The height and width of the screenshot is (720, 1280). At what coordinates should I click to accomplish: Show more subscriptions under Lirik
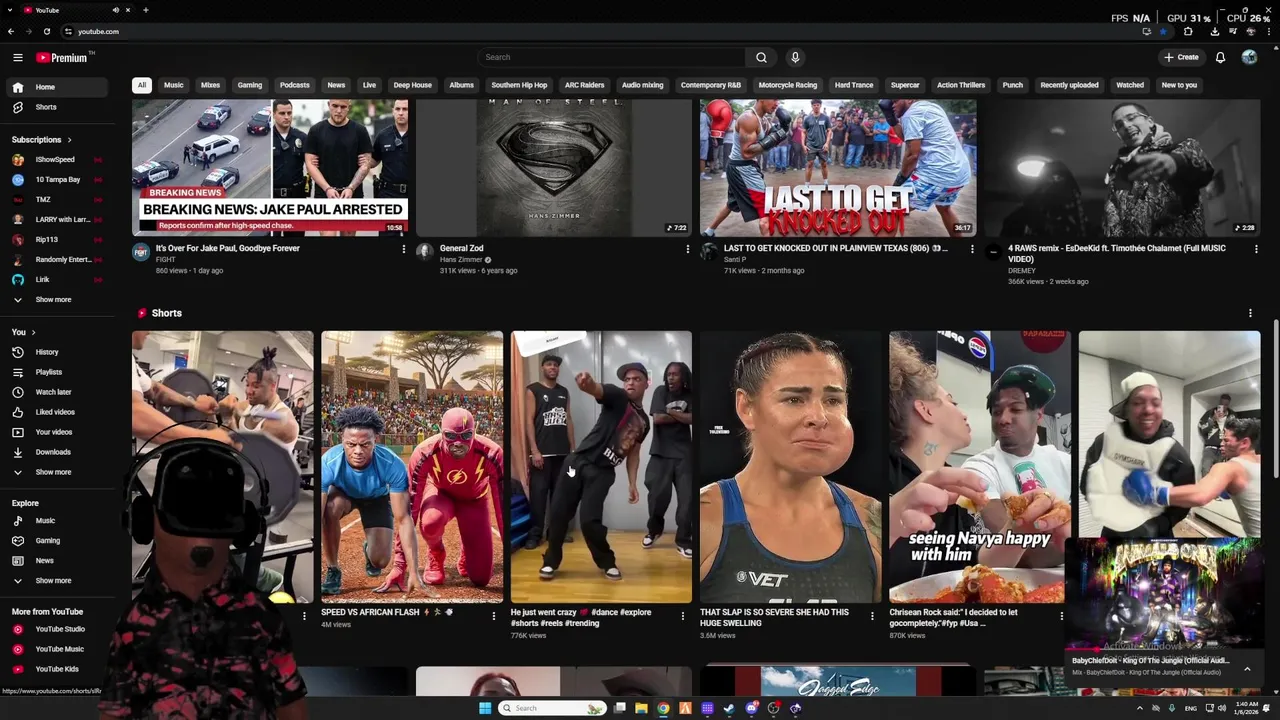click(55, 300)
